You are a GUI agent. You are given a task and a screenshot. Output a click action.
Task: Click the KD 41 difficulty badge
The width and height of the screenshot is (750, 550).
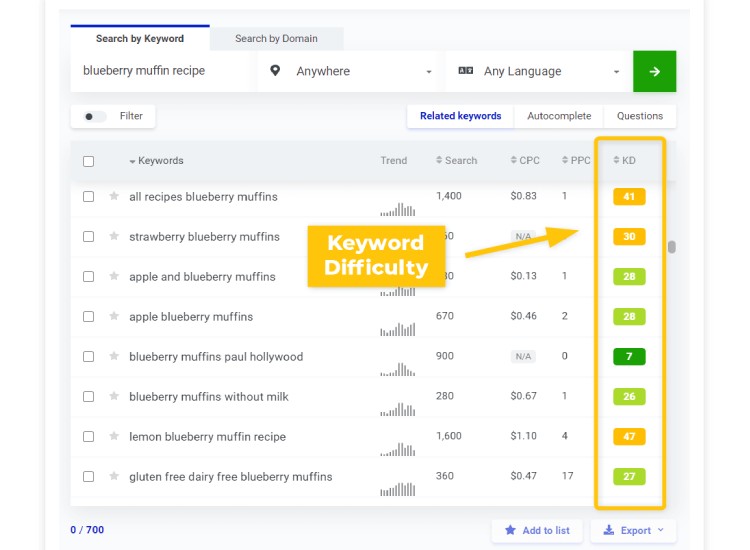pos(629,197)
